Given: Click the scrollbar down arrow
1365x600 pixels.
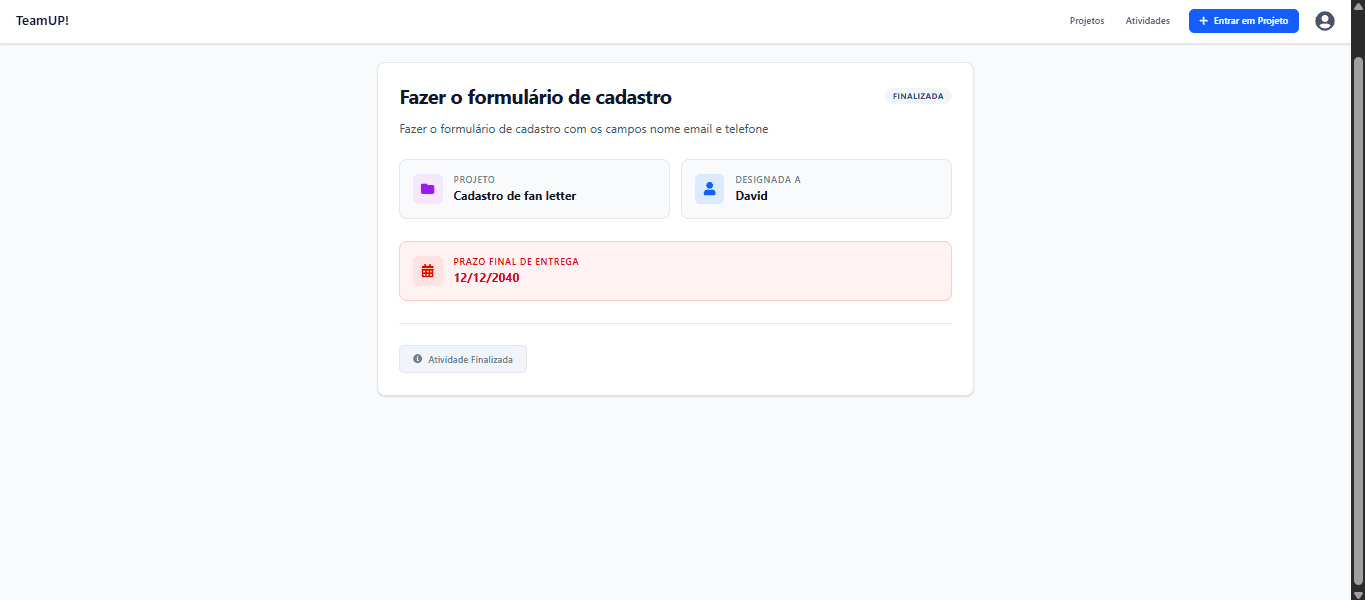Looking at the screenshot, I should tap(1358, 593).
